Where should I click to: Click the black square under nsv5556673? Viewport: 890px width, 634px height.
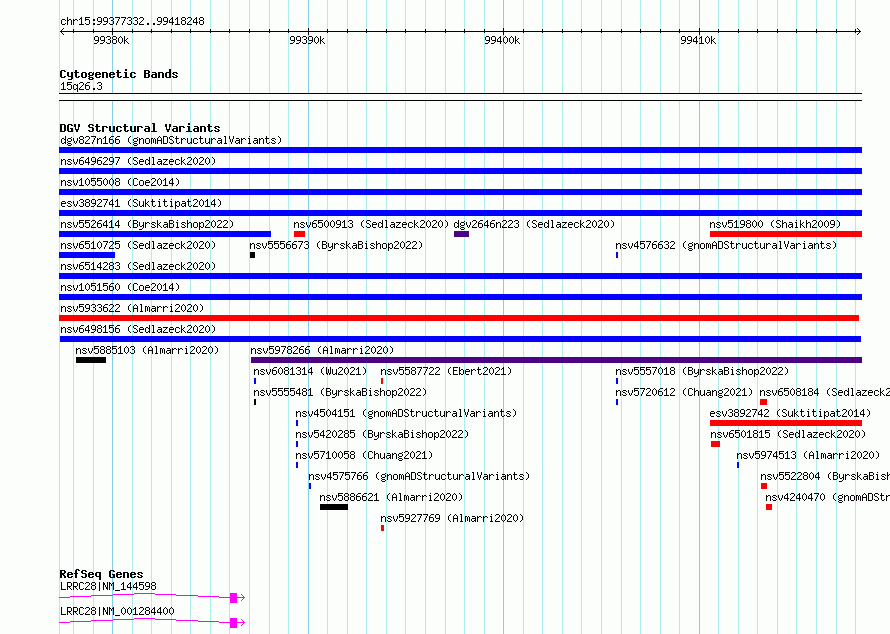[x=253, y=255]
